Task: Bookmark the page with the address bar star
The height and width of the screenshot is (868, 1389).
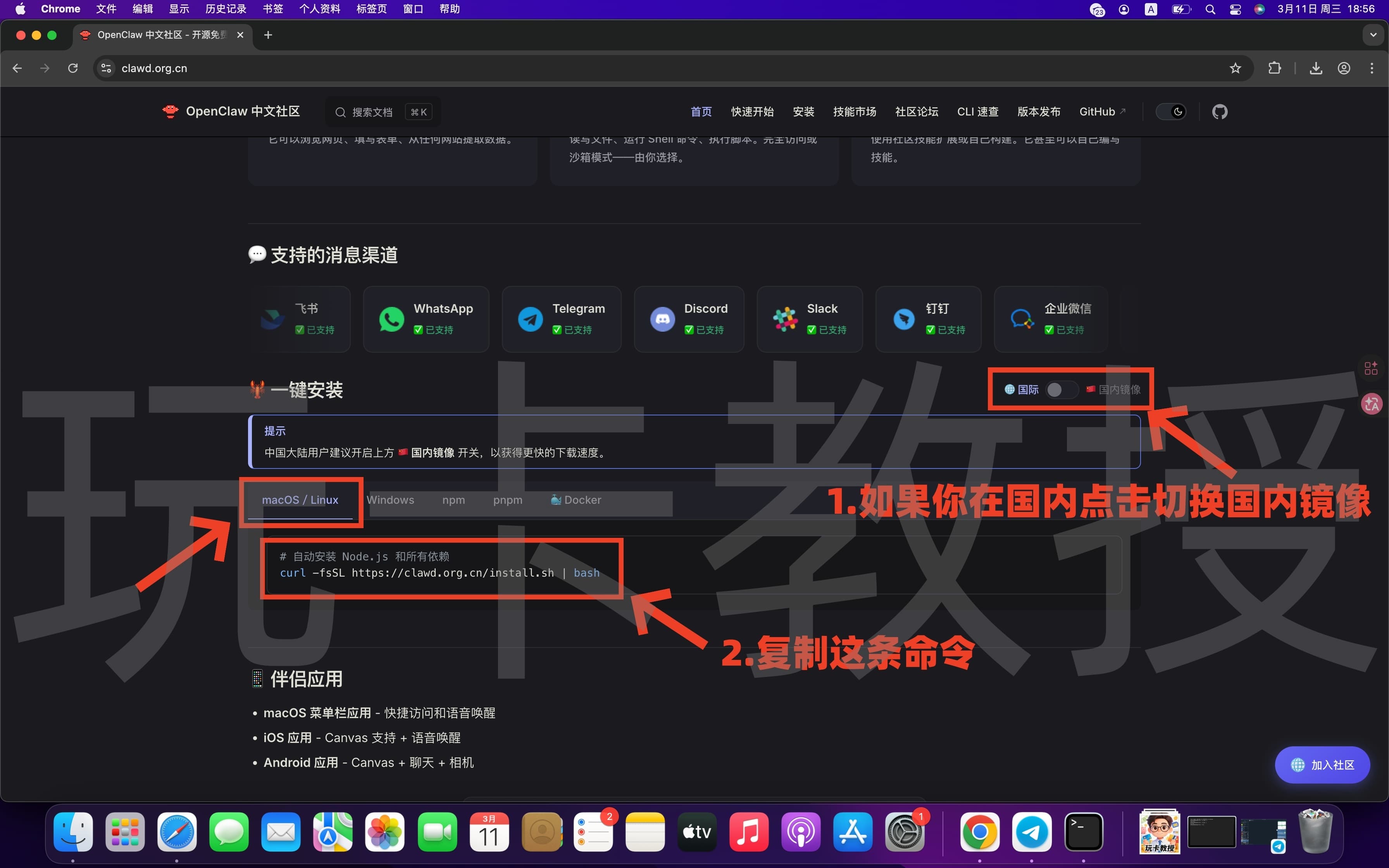Action: (1235, 68)
